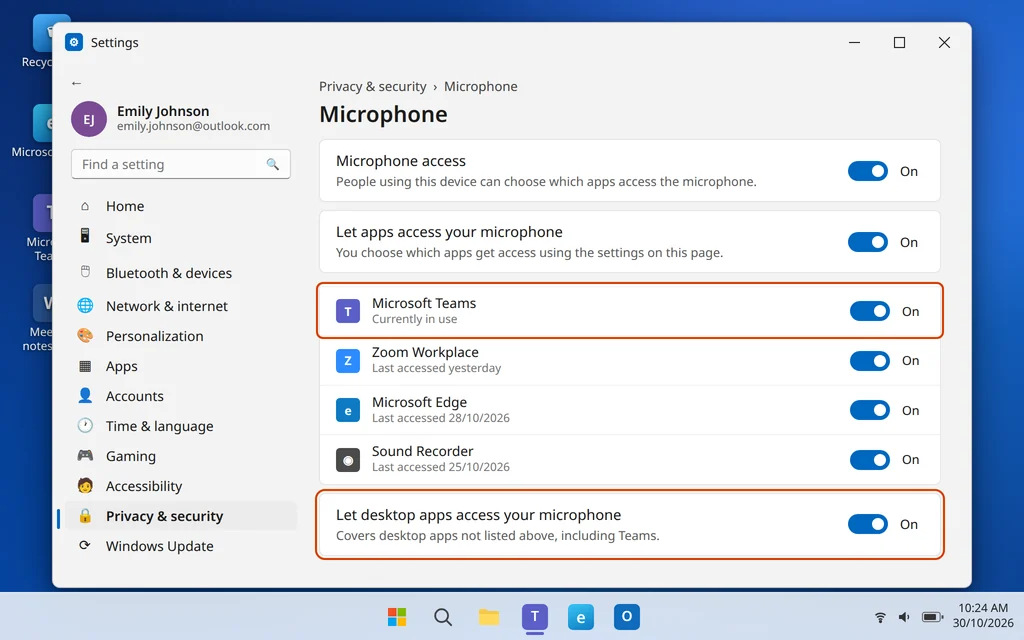
Task: Click the Microsoft Teams app icon in list
Action: pos(347,311)
